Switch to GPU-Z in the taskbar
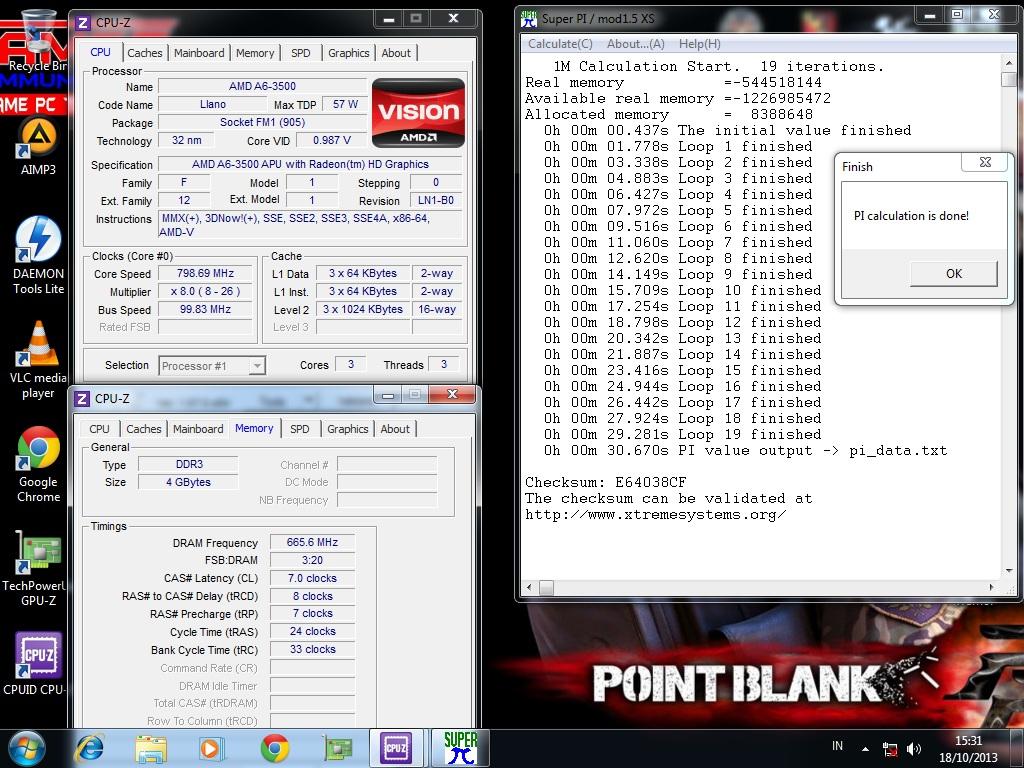The height and width of the screenshot is (768, 1024). tap(337, 748)
